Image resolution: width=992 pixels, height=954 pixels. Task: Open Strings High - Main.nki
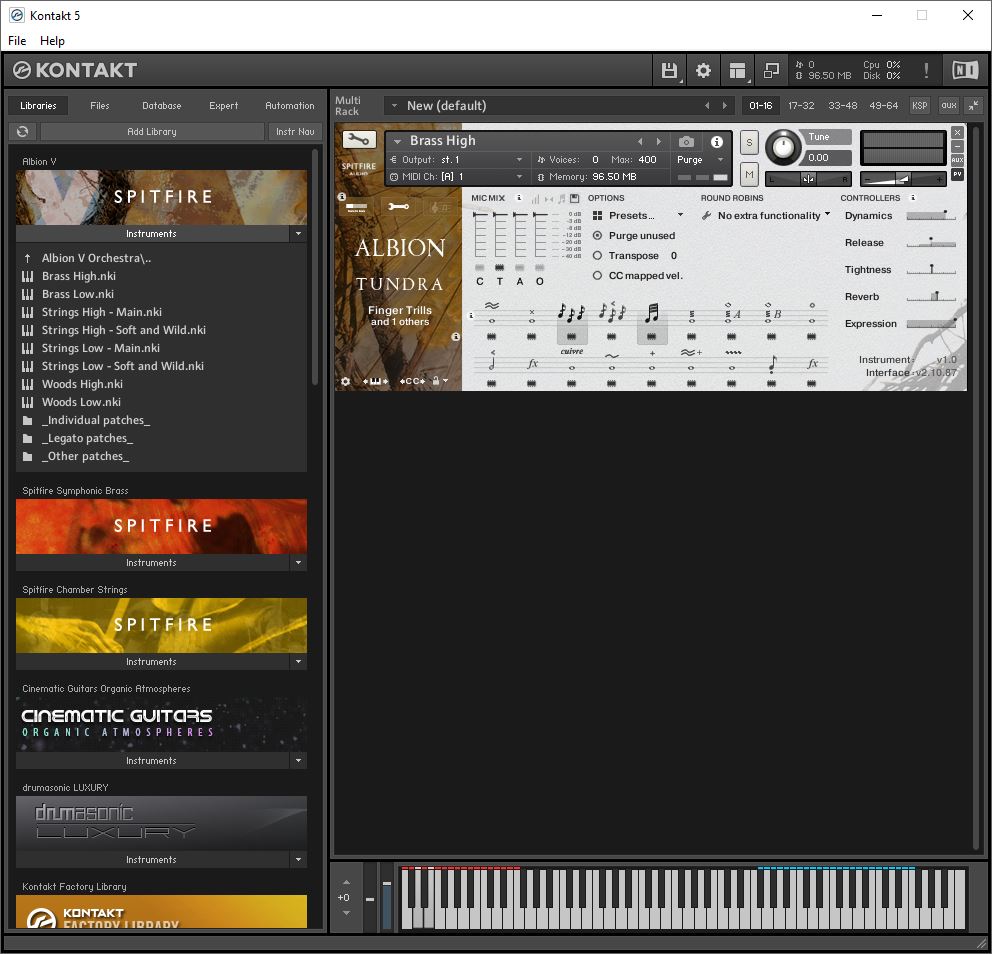point(101,312)
